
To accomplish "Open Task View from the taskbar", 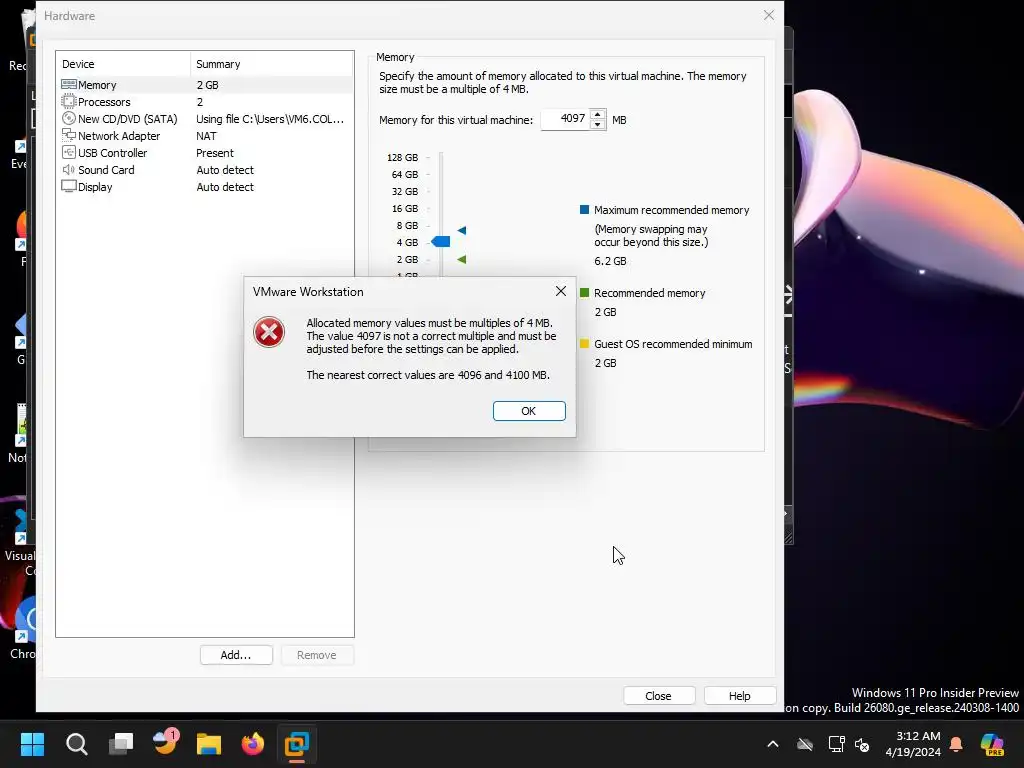I will [x=121, y=744].
